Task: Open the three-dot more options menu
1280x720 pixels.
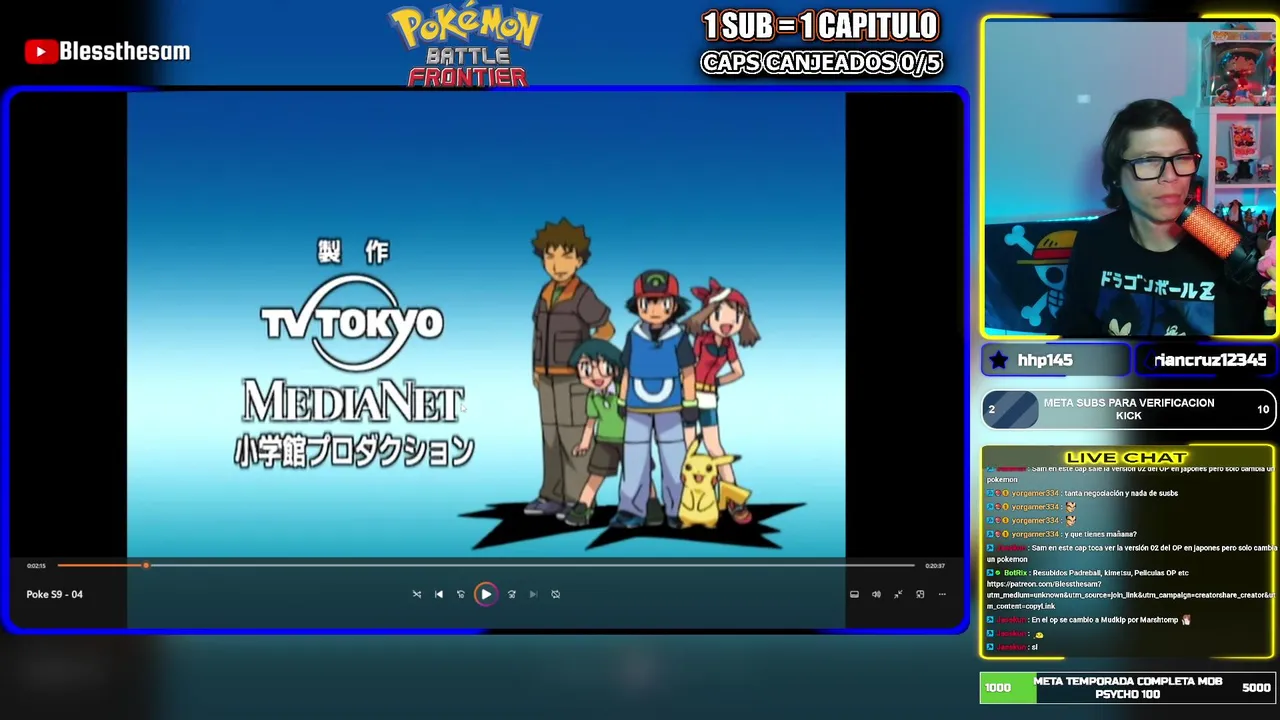Action: (942, 594)
